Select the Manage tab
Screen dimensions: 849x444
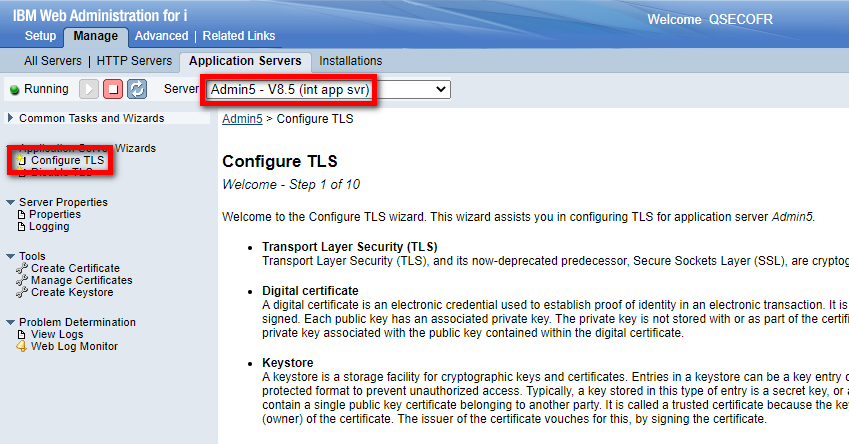coord(96,36)
